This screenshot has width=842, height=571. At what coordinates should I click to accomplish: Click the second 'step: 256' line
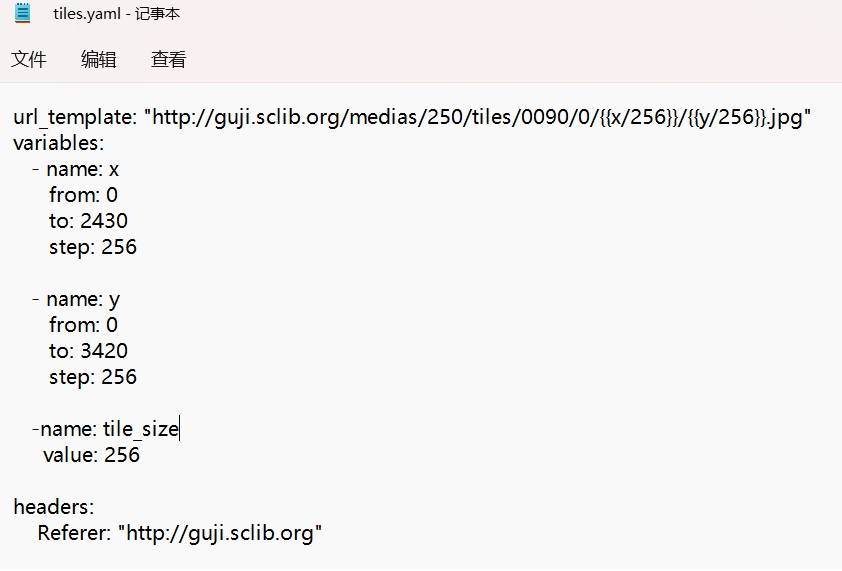(x=93, y=377)
